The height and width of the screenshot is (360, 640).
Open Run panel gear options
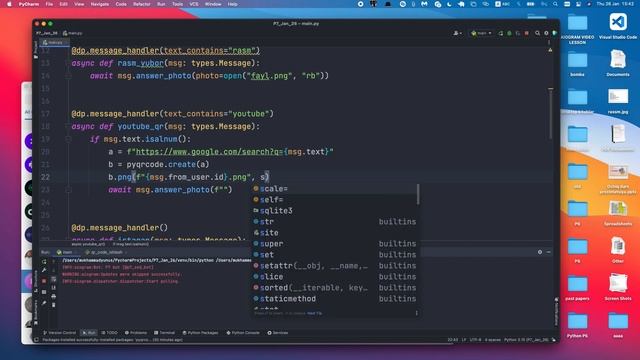click(x=540, y=252)
